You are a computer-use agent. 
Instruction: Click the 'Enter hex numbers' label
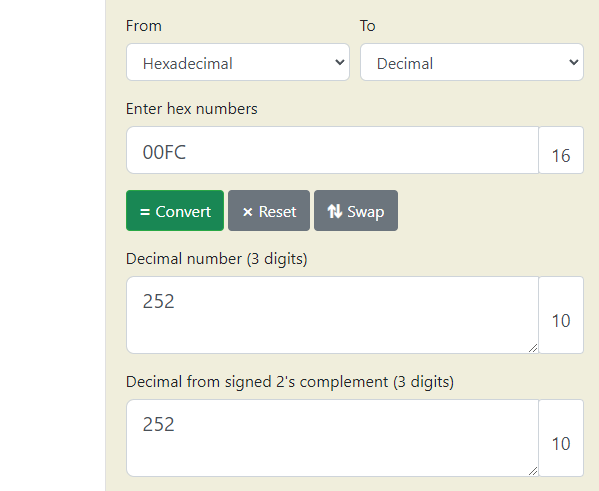[x=192, y=109]
